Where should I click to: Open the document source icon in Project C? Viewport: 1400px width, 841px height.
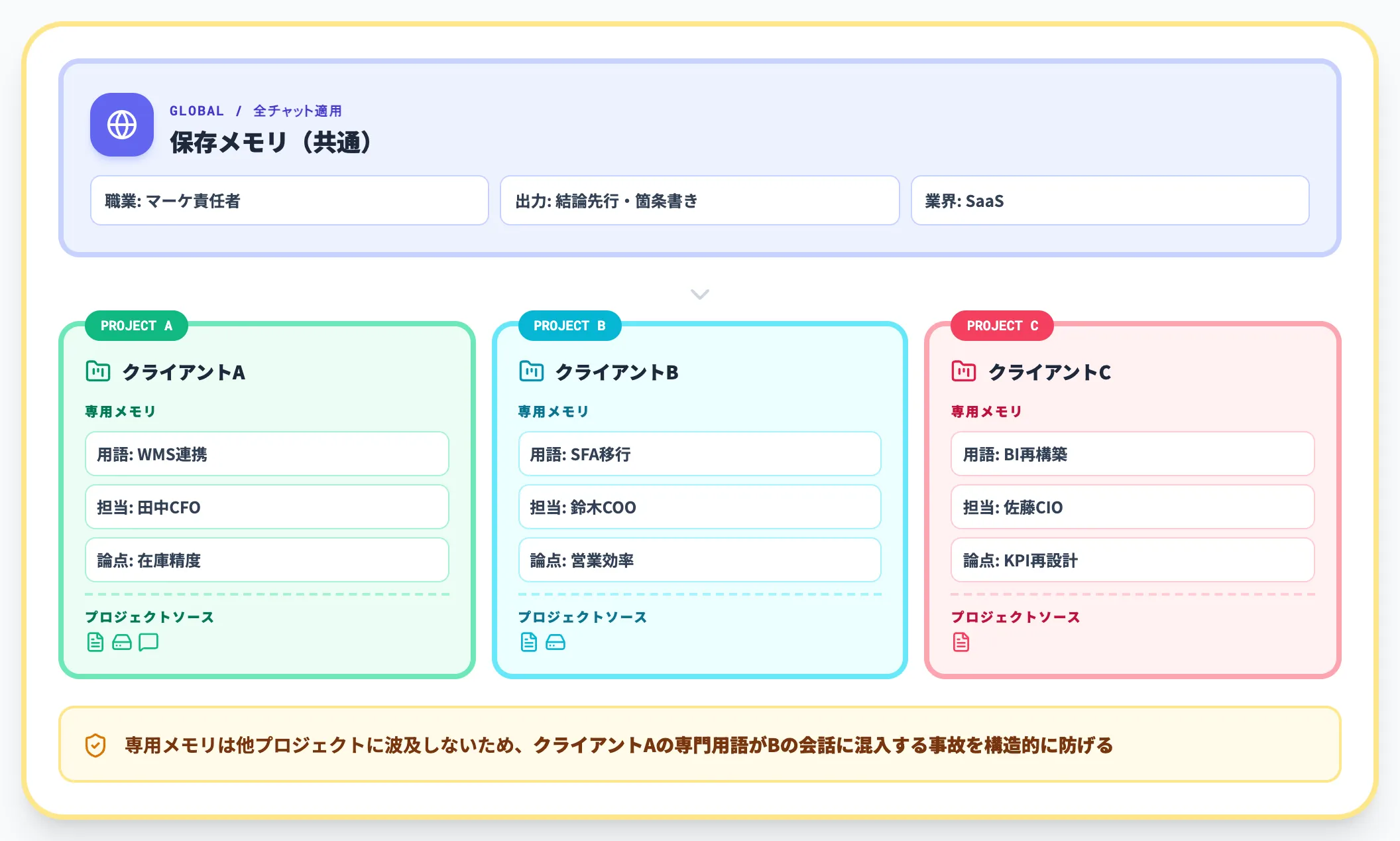(961, 642)
